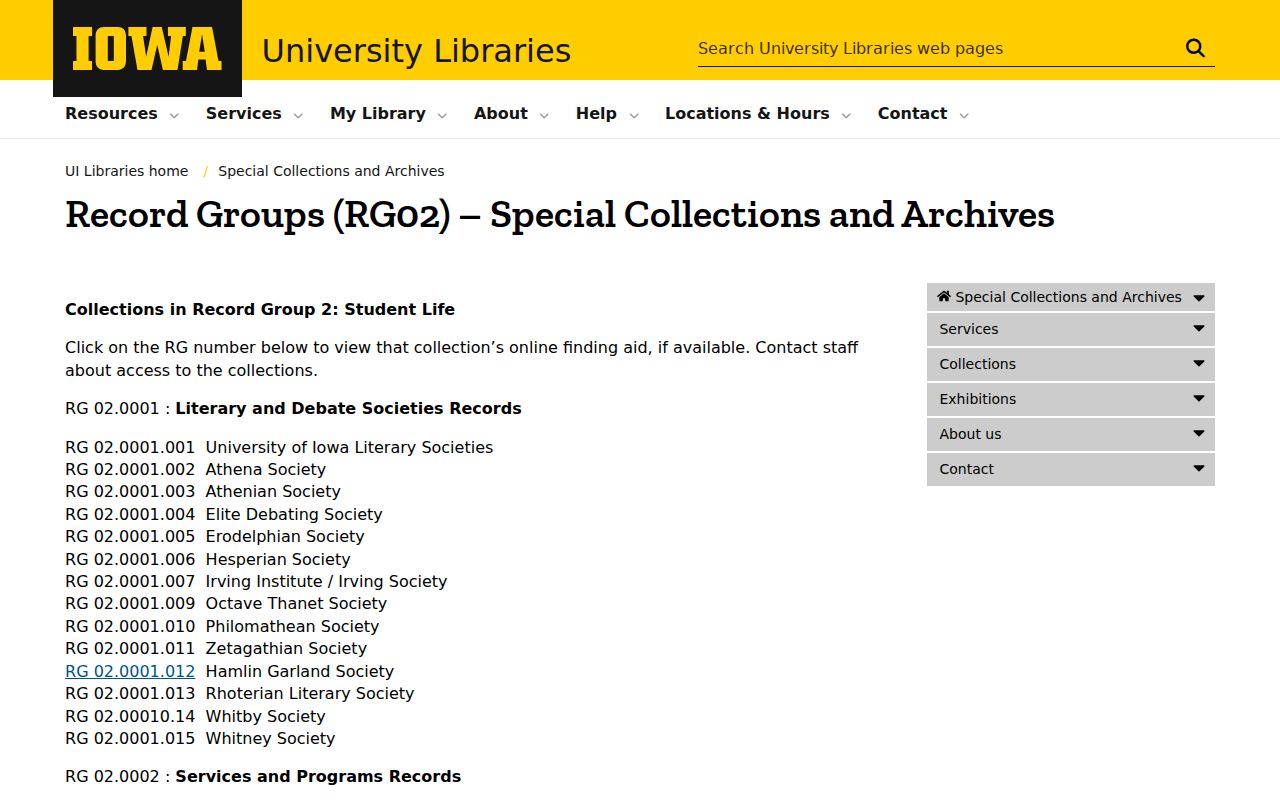Open sidebar Collections link
1280x800 pixels.
[977, 364]
